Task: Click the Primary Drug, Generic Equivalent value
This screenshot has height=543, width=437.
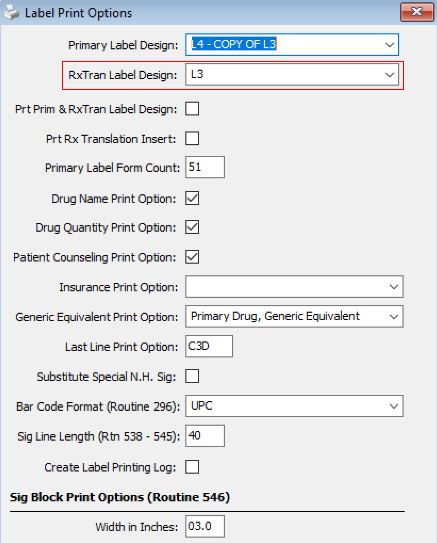Action: [x=275, y=316]
